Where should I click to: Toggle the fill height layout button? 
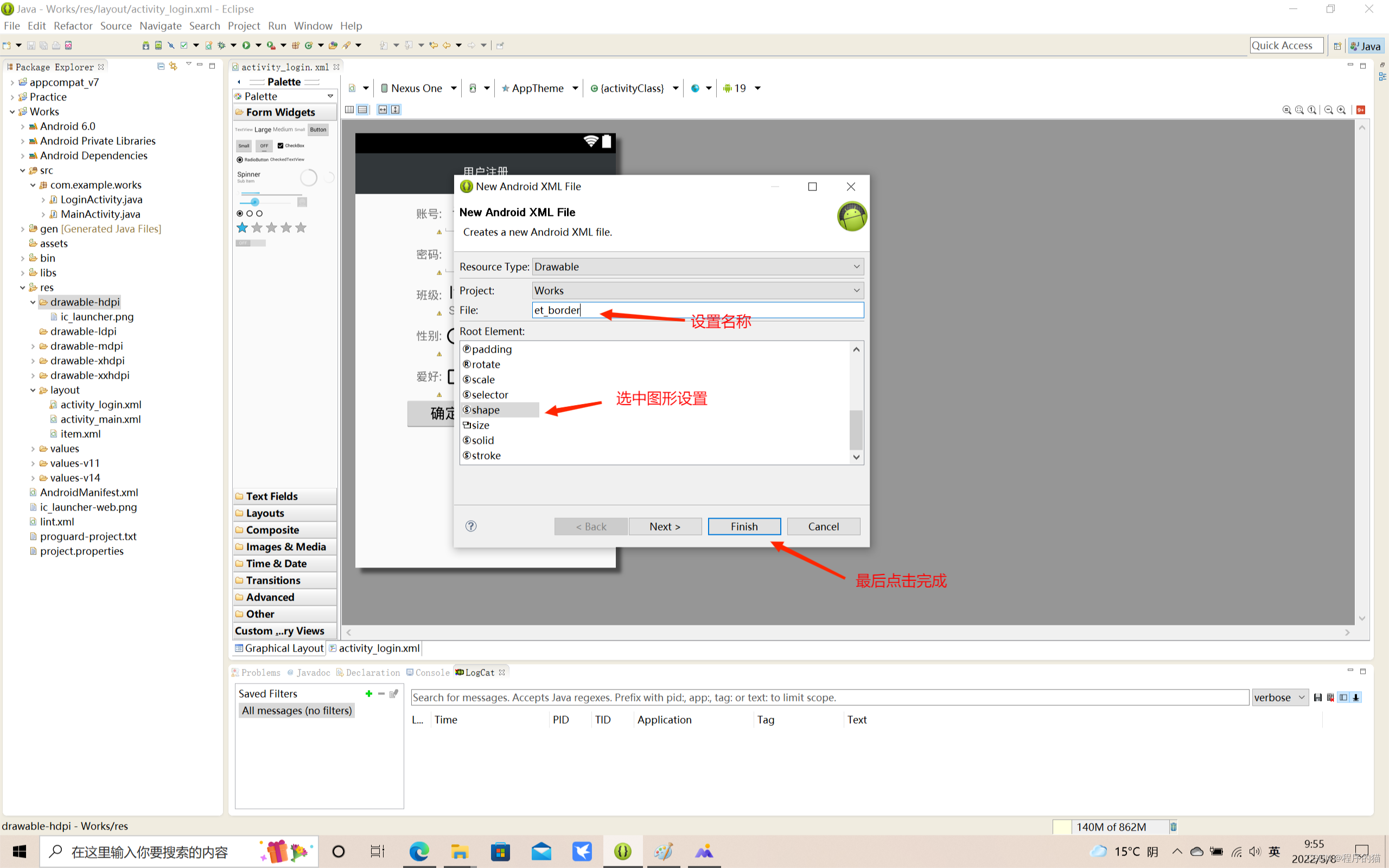point(396,110)
